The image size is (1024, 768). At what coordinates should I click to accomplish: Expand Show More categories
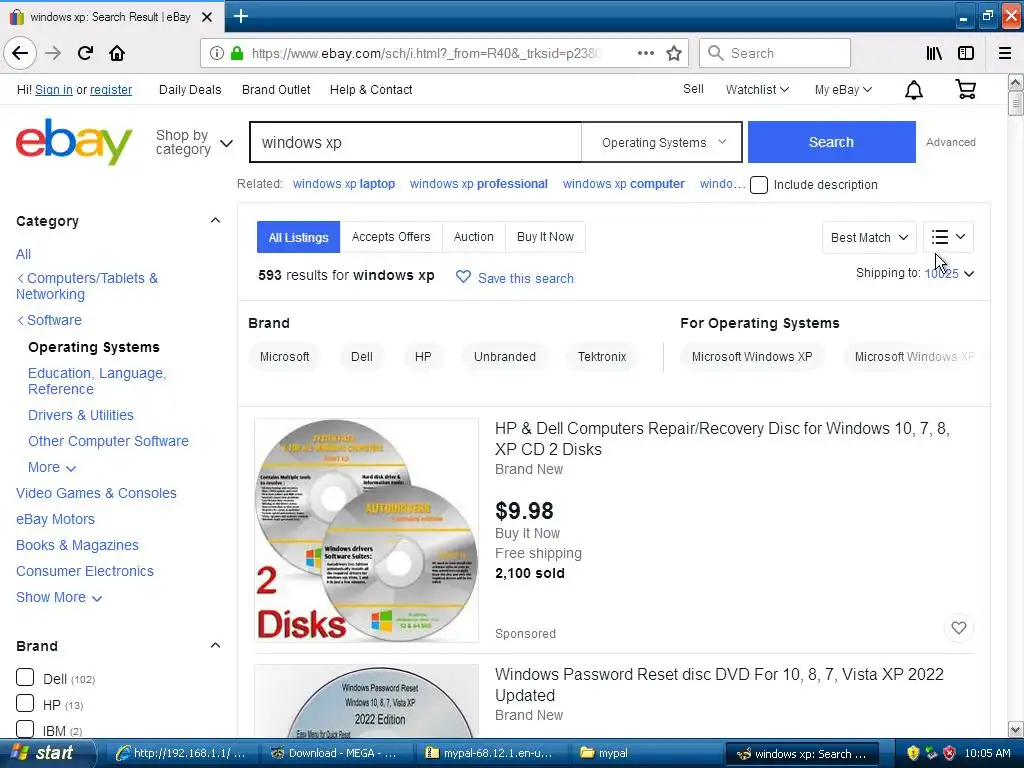tap(59, 598)
